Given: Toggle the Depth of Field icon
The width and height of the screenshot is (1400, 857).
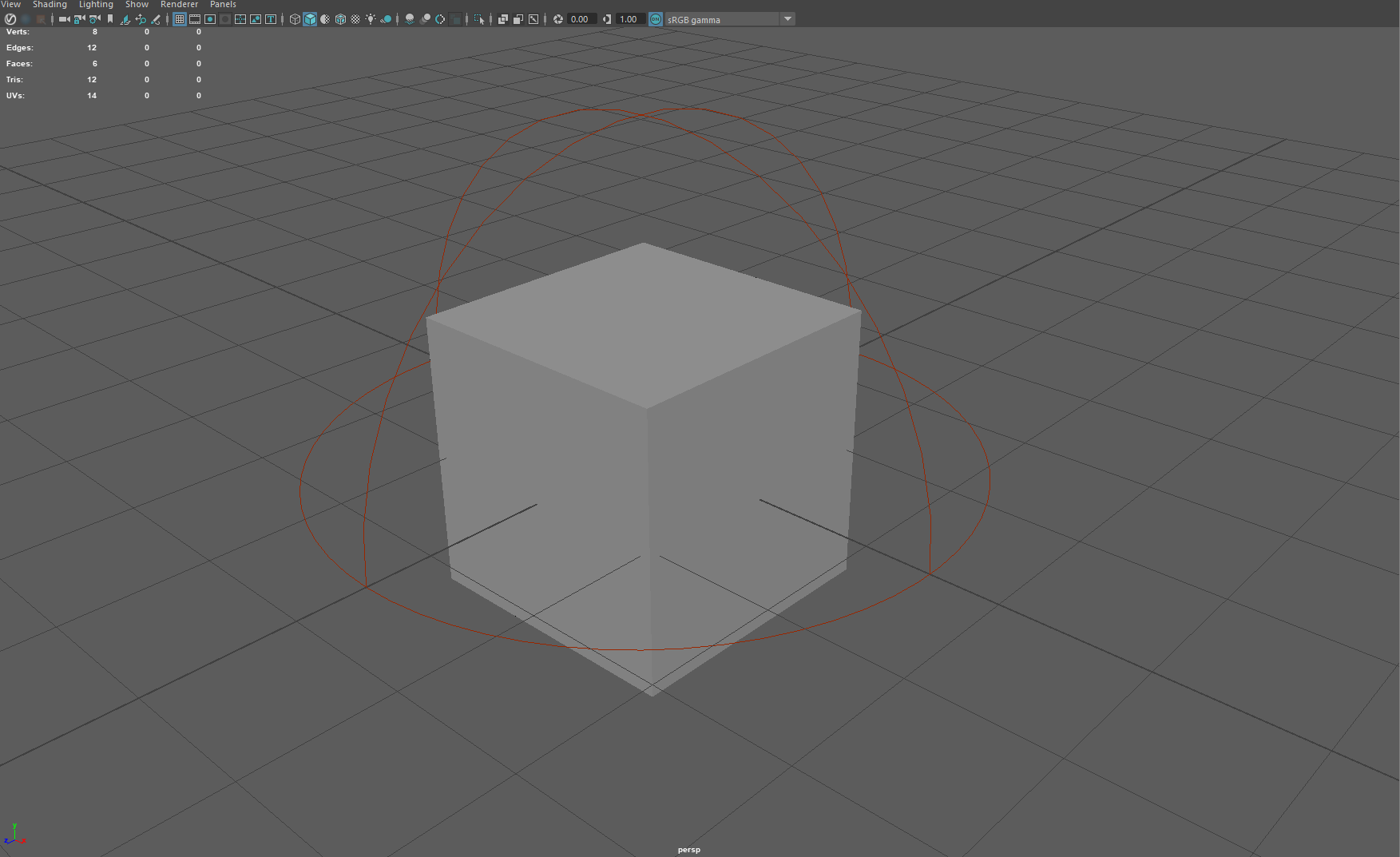Looking at the screenshot, I should click(x=455, y=19).
